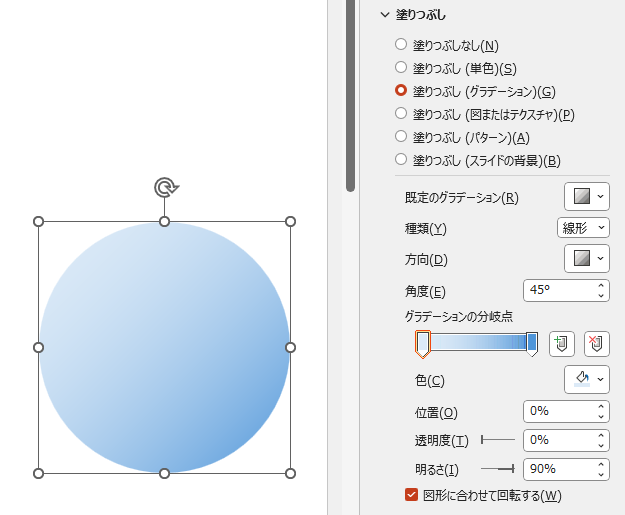Screen dimensions: 625x515
Task: Click the グラデーションの分岐点 label
Action: 458,316
